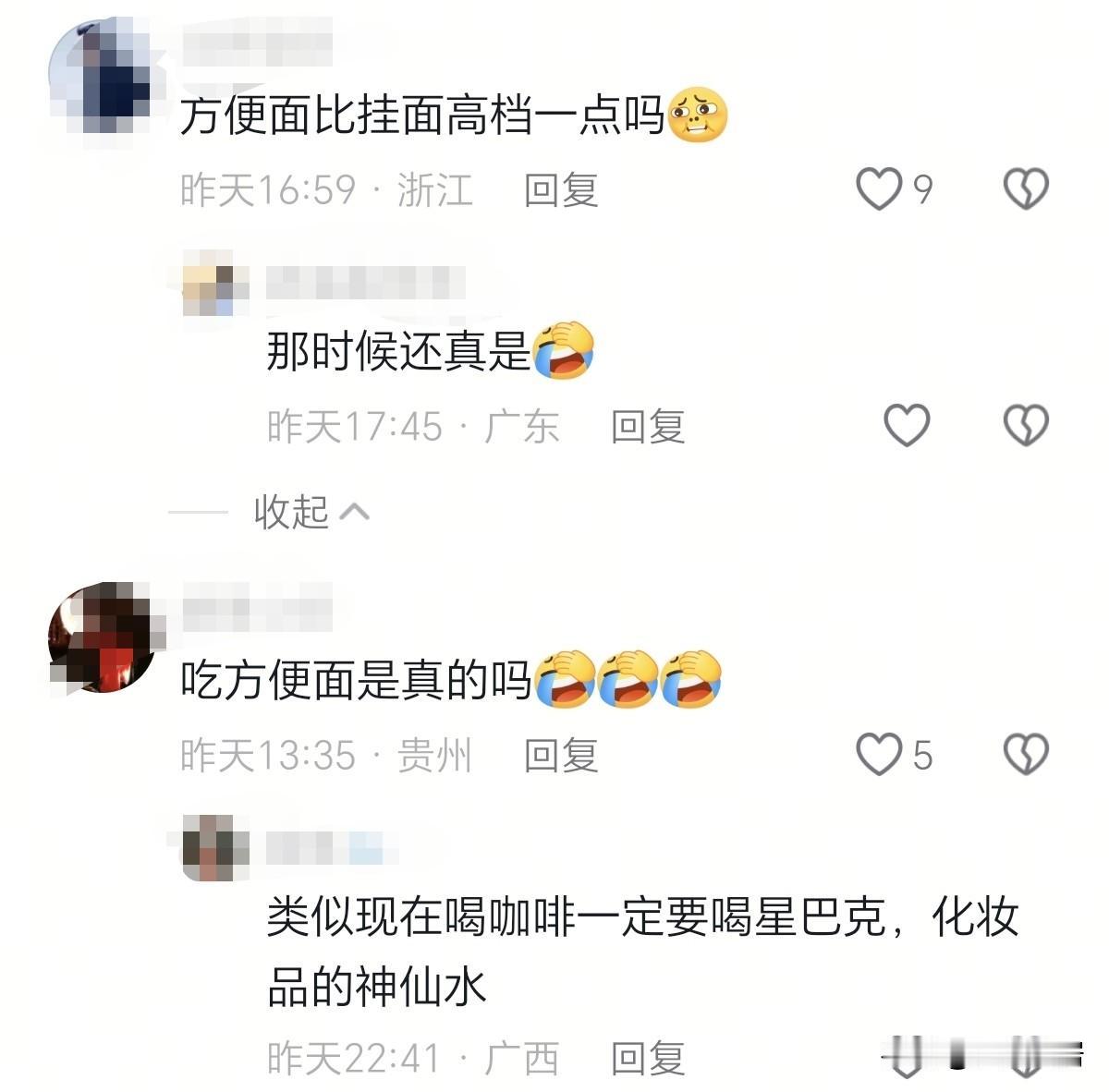
Task: Open the 广东 replier's avatar
Action: pyautogui.click(x=215, y=283)
